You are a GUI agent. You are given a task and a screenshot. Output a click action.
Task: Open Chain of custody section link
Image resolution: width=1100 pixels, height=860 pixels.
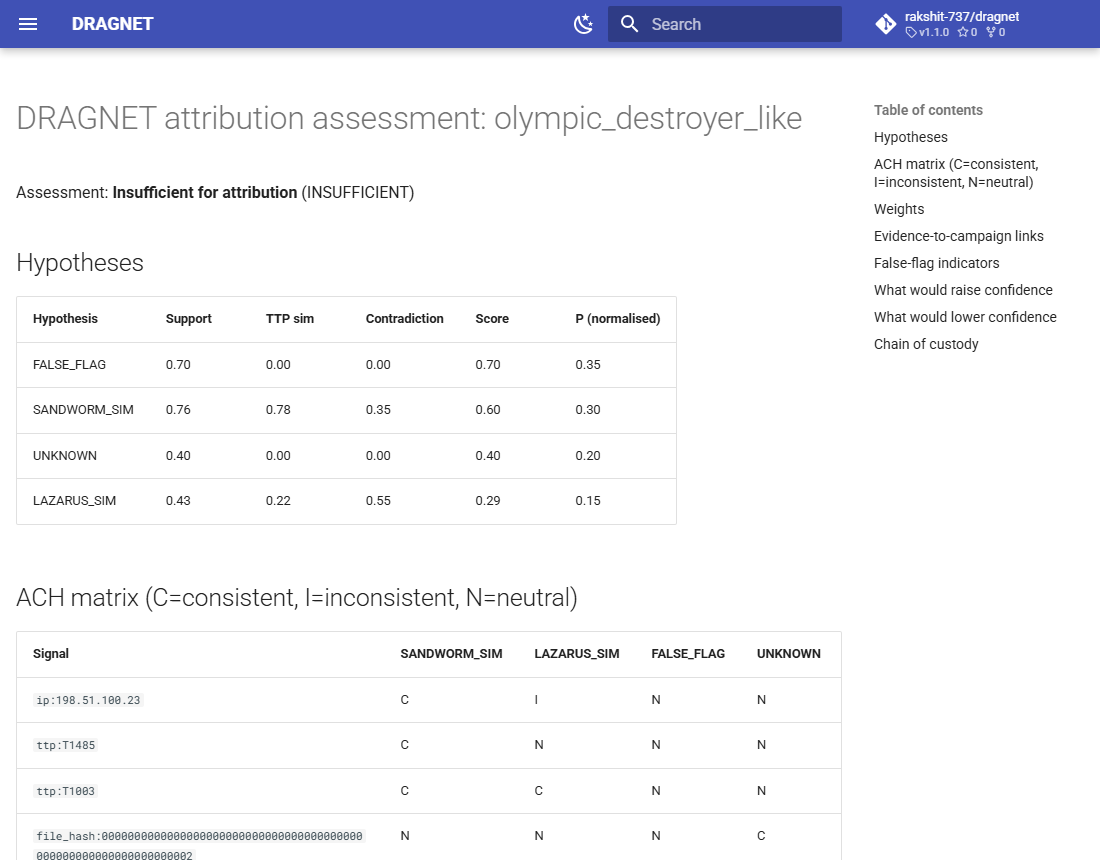[x=926, y=344]
